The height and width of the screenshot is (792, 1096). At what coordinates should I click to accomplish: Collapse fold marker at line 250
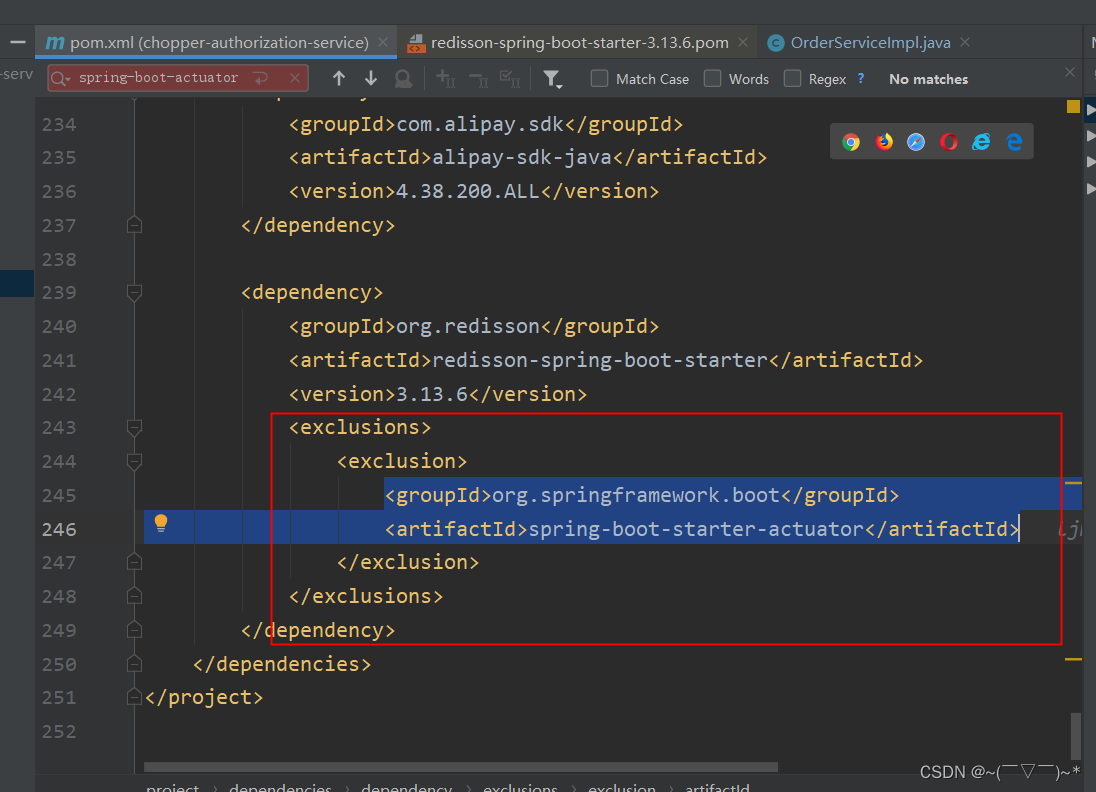(134, 663)
